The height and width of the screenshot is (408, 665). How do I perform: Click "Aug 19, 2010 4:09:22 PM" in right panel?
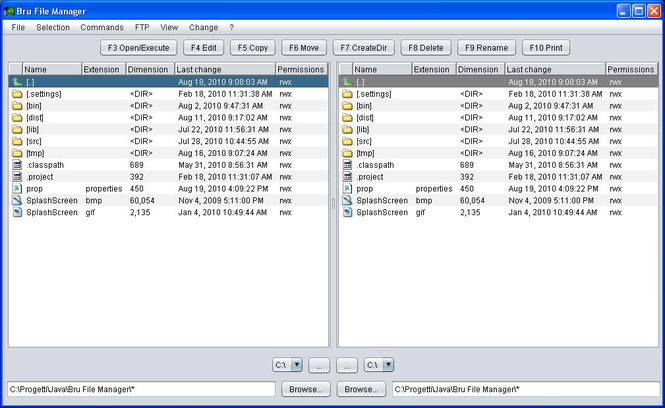pyautogui.click(x=553, y=189)
